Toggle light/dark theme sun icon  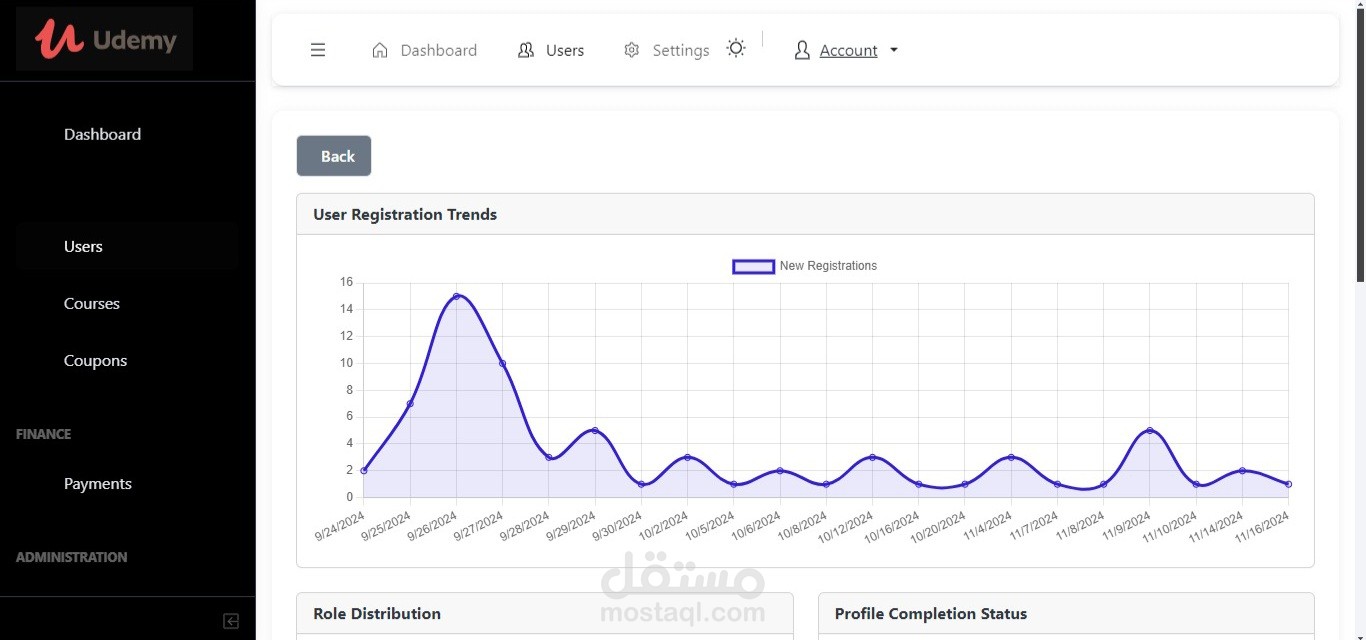click(736, 48)
